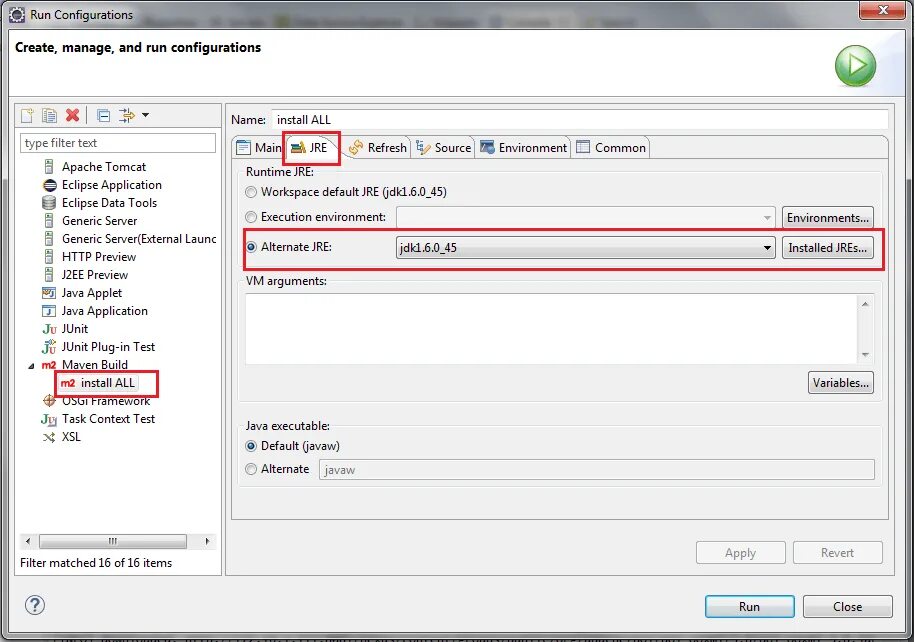The width and height of the screenshot is (915, 642).
Task: Click the J2EE Preview icon
Action: tap(50, 275)
